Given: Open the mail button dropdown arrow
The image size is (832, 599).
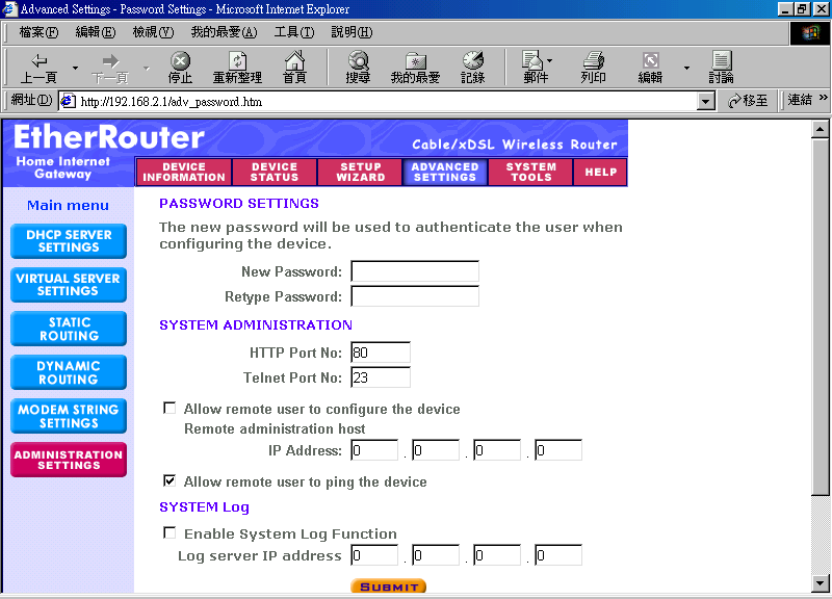Looking at the screenshot, I should coord(550,60).
